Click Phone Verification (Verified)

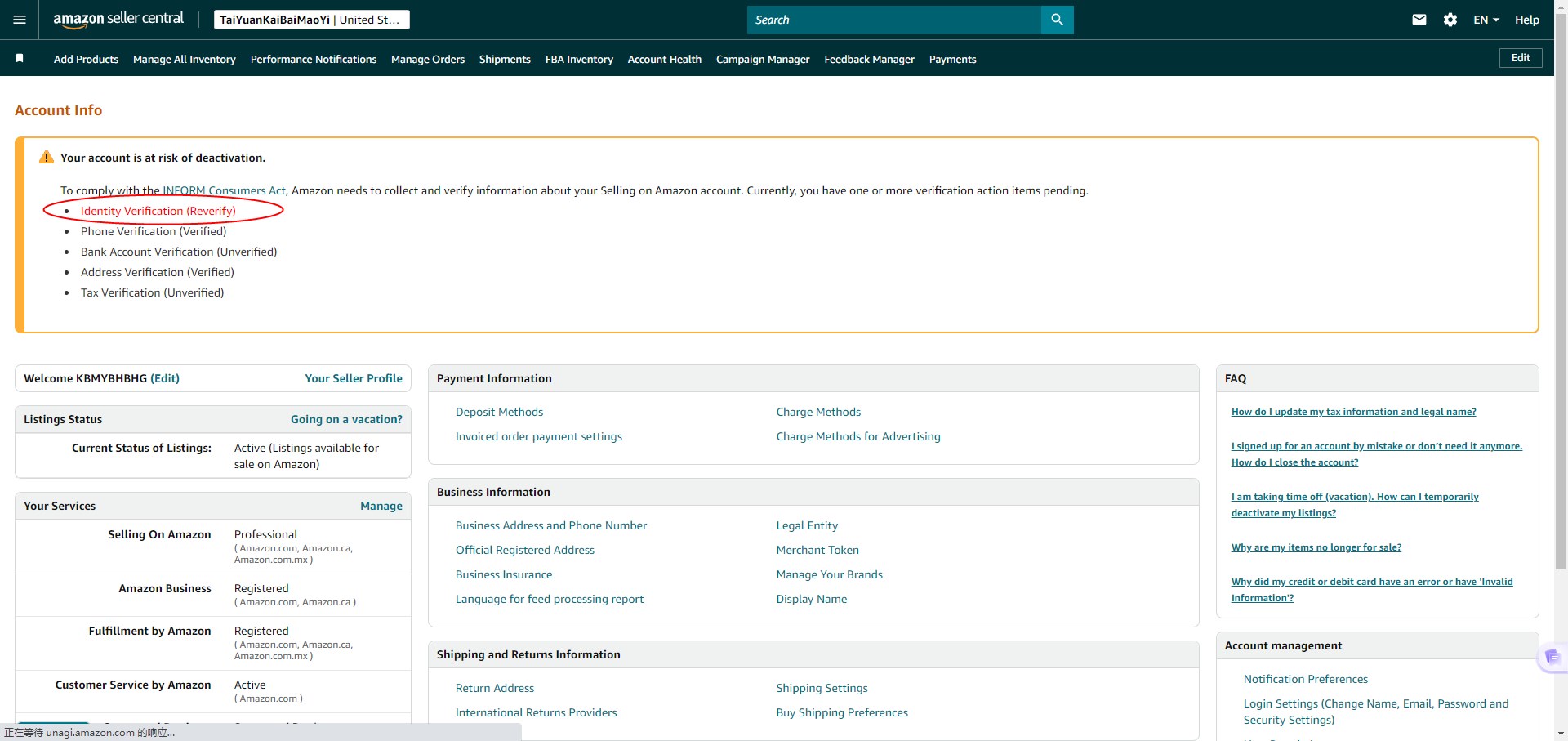tap(154, 231)
